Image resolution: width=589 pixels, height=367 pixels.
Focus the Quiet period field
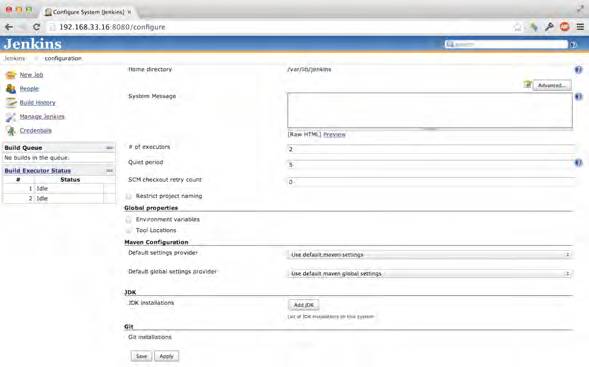click(430, 165)
